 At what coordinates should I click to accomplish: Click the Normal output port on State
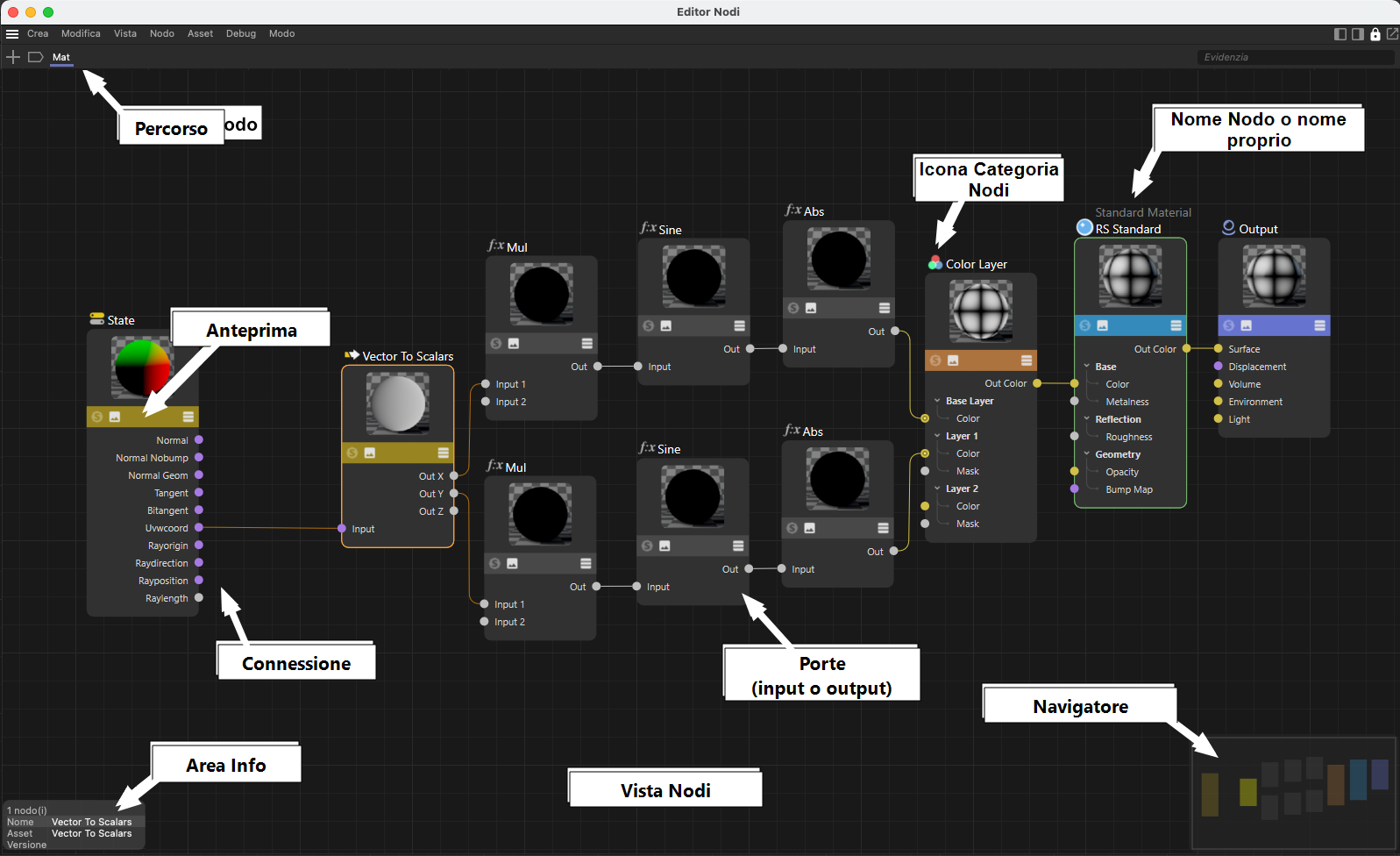[199, 440]
